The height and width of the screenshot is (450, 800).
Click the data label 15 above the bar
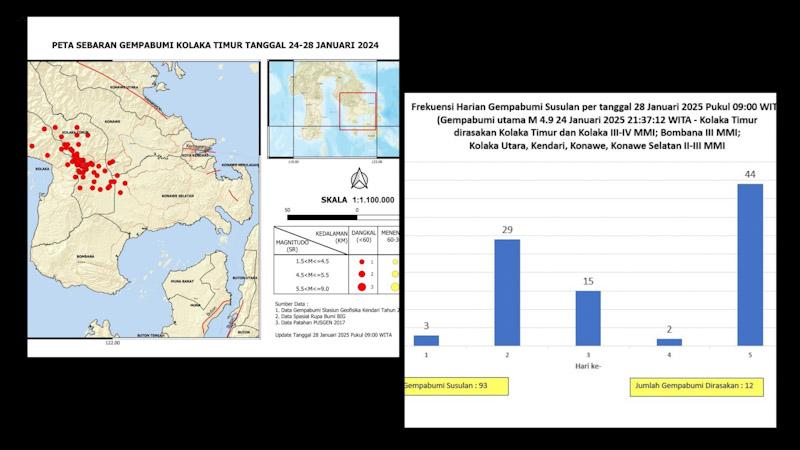coord(588,282)
